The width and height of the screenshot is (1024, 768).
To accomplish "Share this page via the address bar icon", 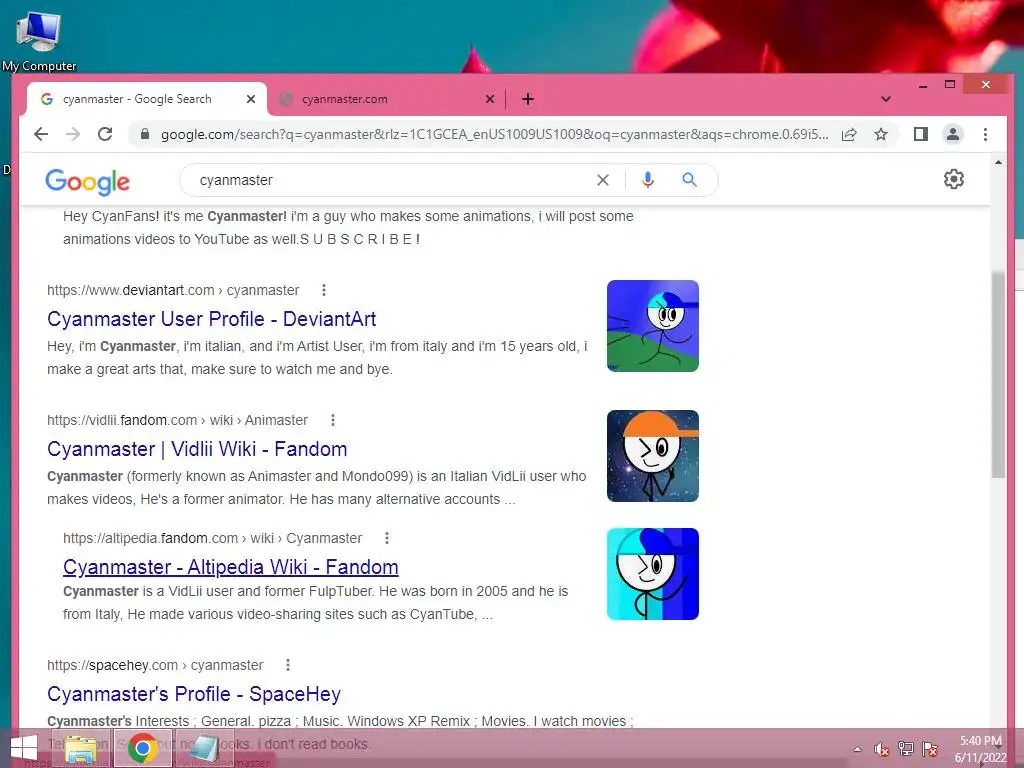I will tap(849, 135).
